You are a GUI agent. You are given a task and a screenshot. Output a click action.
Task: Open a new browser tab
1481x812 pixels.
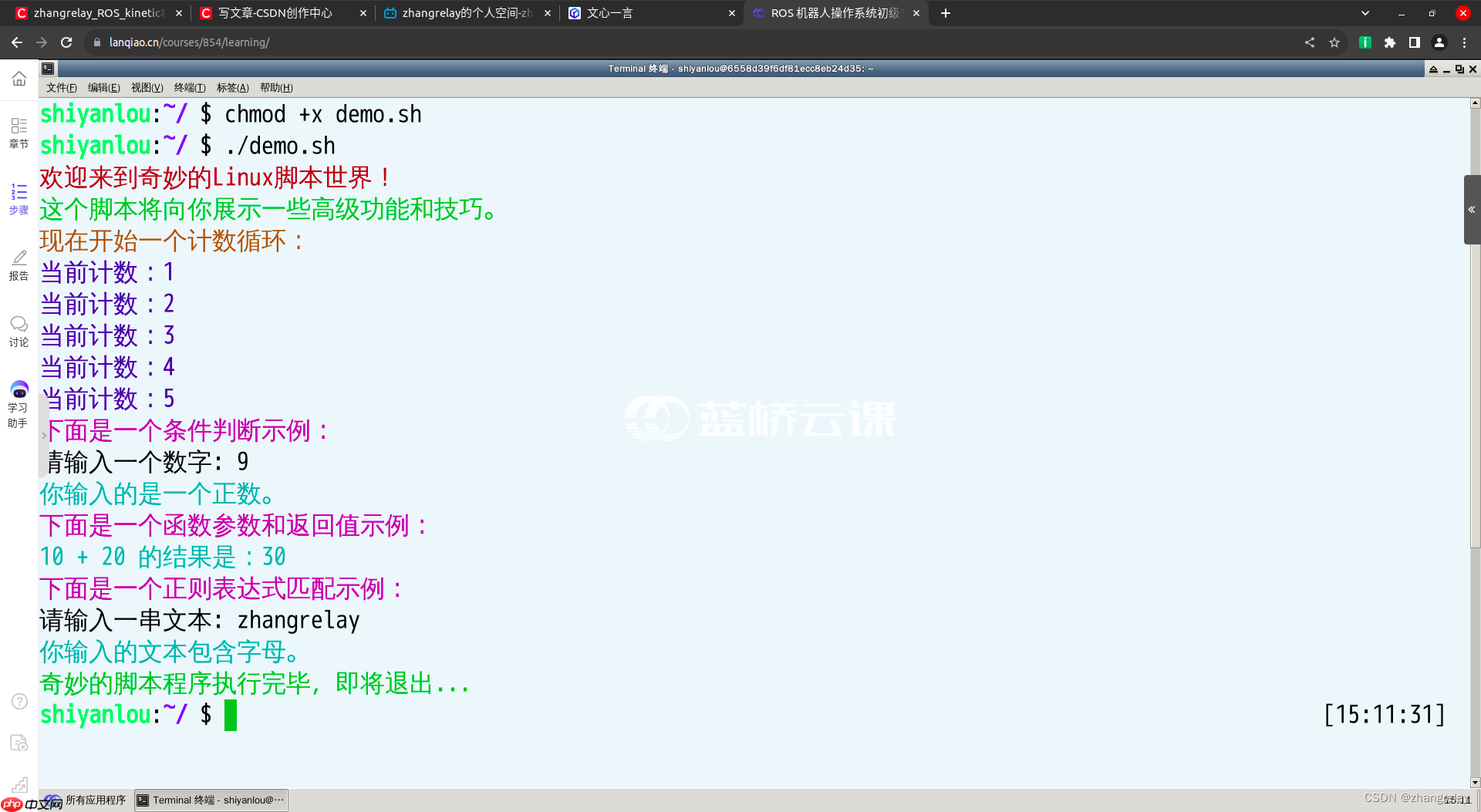946,13
